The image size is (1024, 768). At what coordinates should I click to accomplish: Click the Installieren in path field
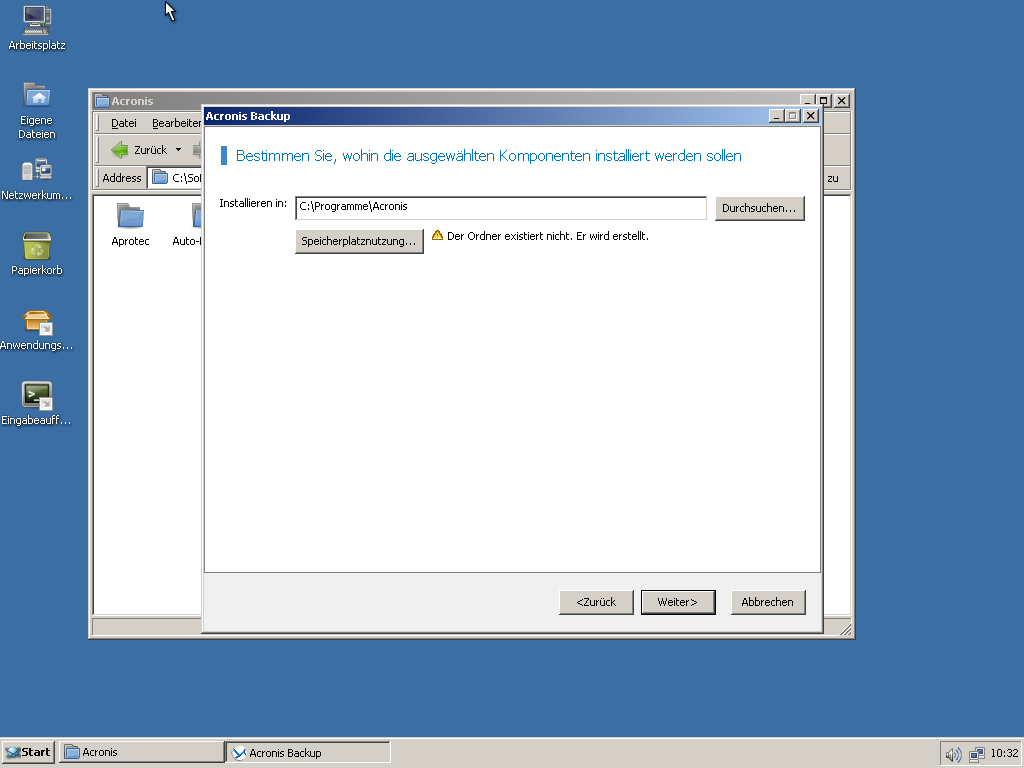tap(501, 207)
